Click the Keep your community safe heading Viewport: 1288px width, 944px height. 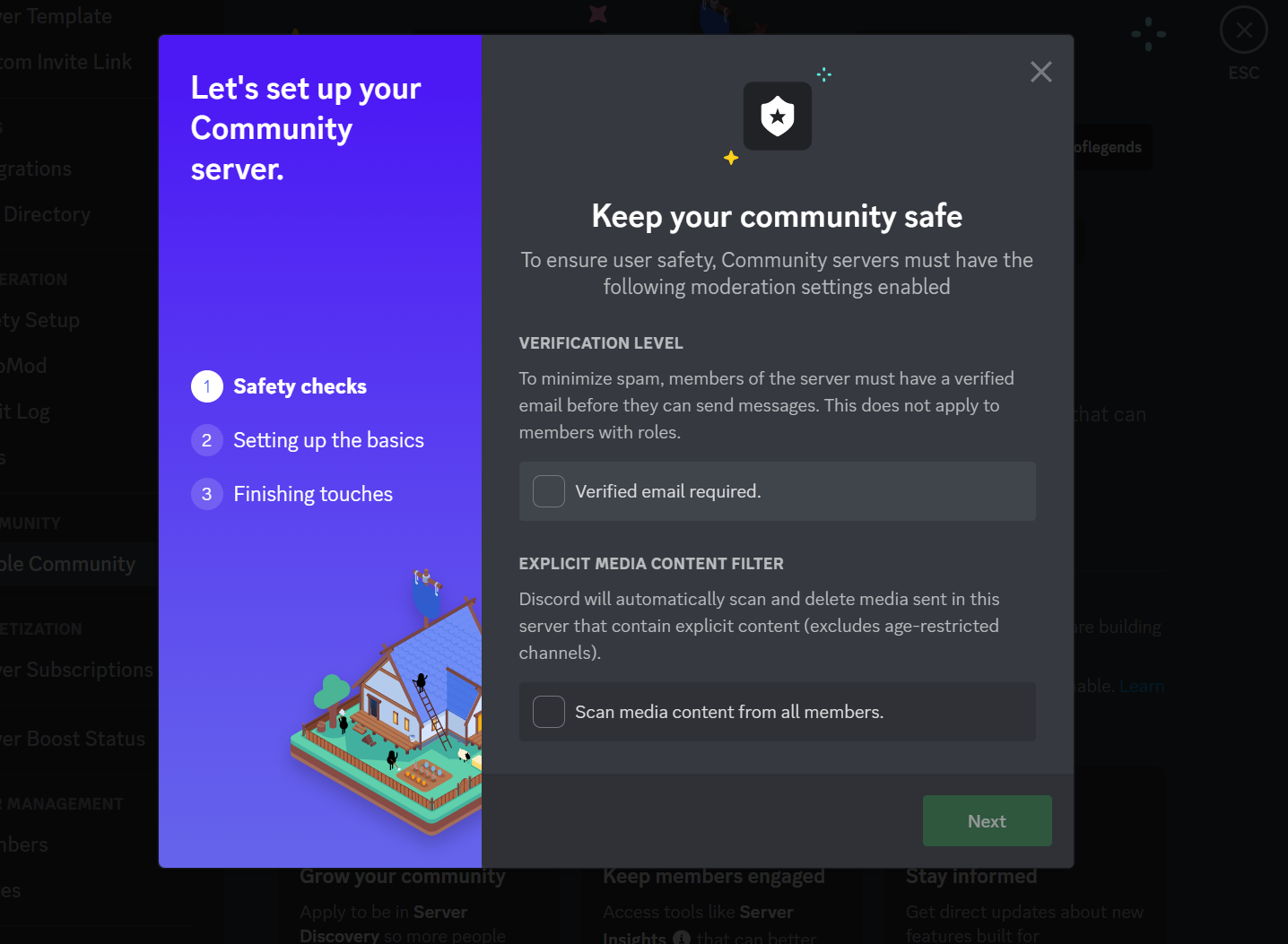(x=777, y=216)
